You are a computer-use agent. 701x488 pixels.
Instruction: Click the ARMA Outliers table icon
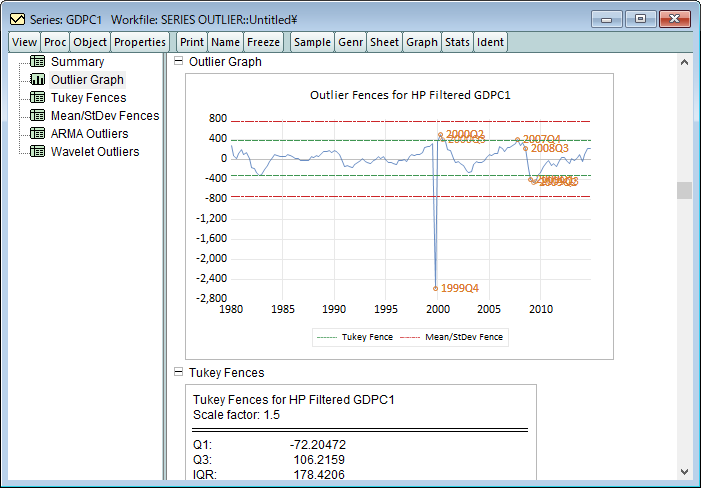click(x=37, y=133)
